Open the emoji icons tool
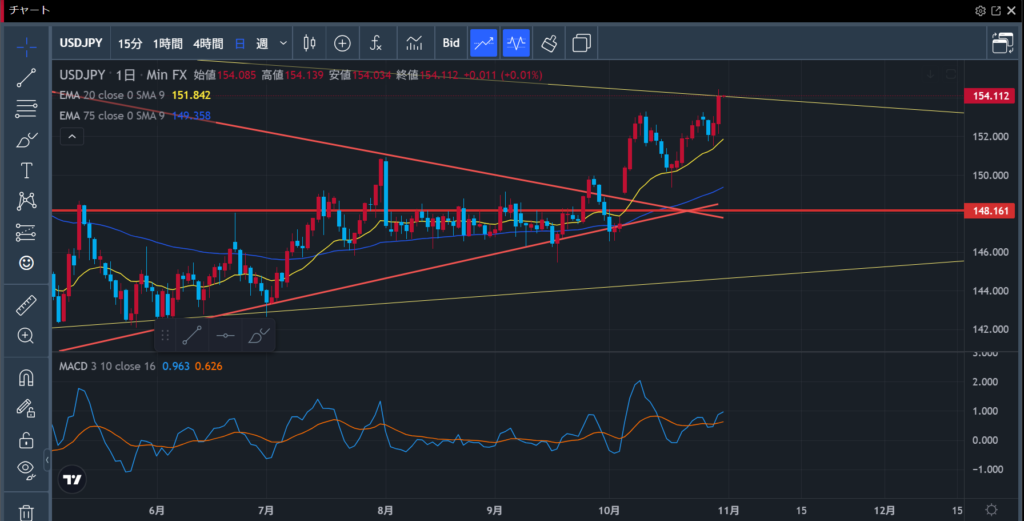 [27, 262]
